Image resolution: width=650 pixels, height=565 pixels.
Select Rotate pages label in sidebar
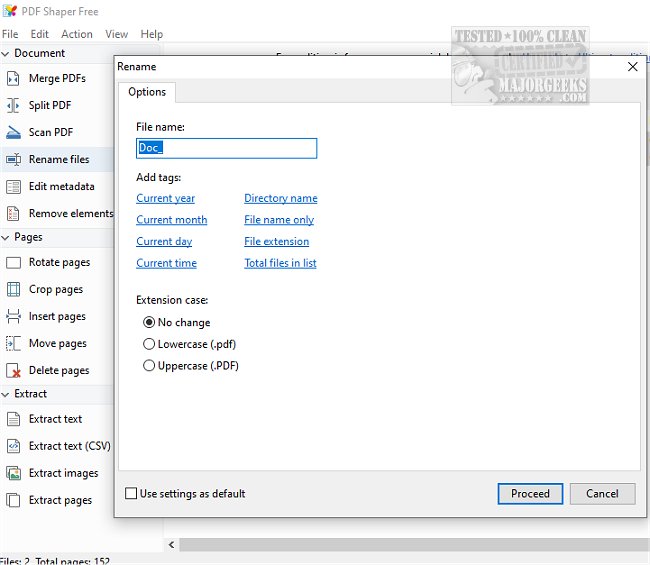click(59, 262)
